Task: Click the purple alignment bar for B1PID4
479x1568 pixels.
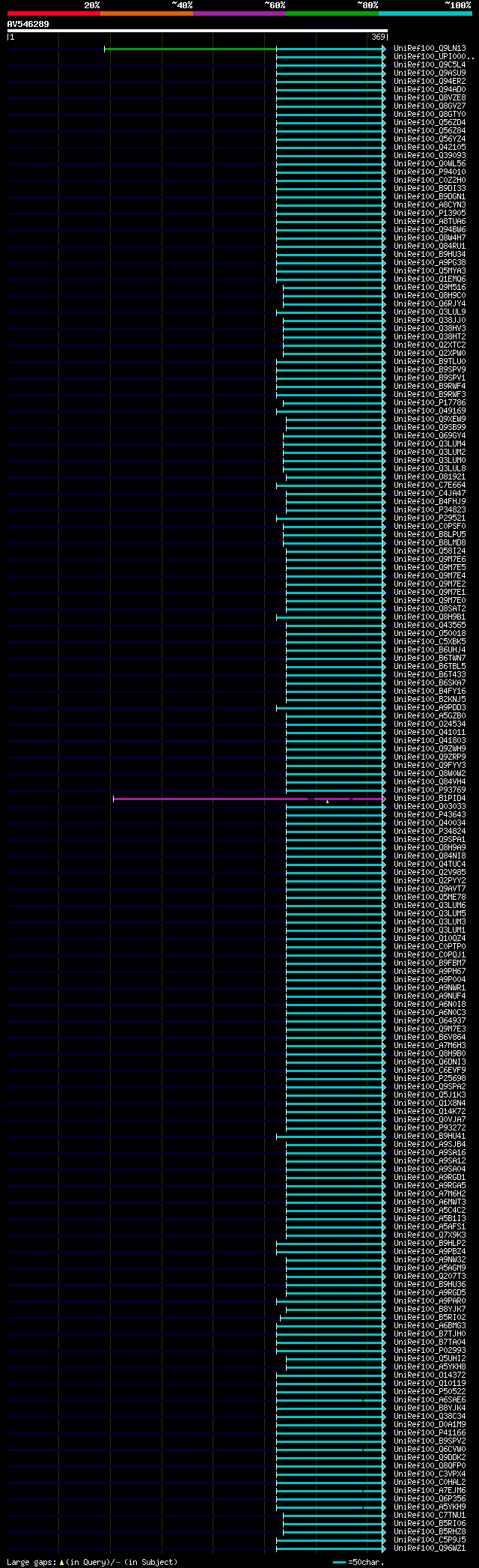Action: [249, 799]
